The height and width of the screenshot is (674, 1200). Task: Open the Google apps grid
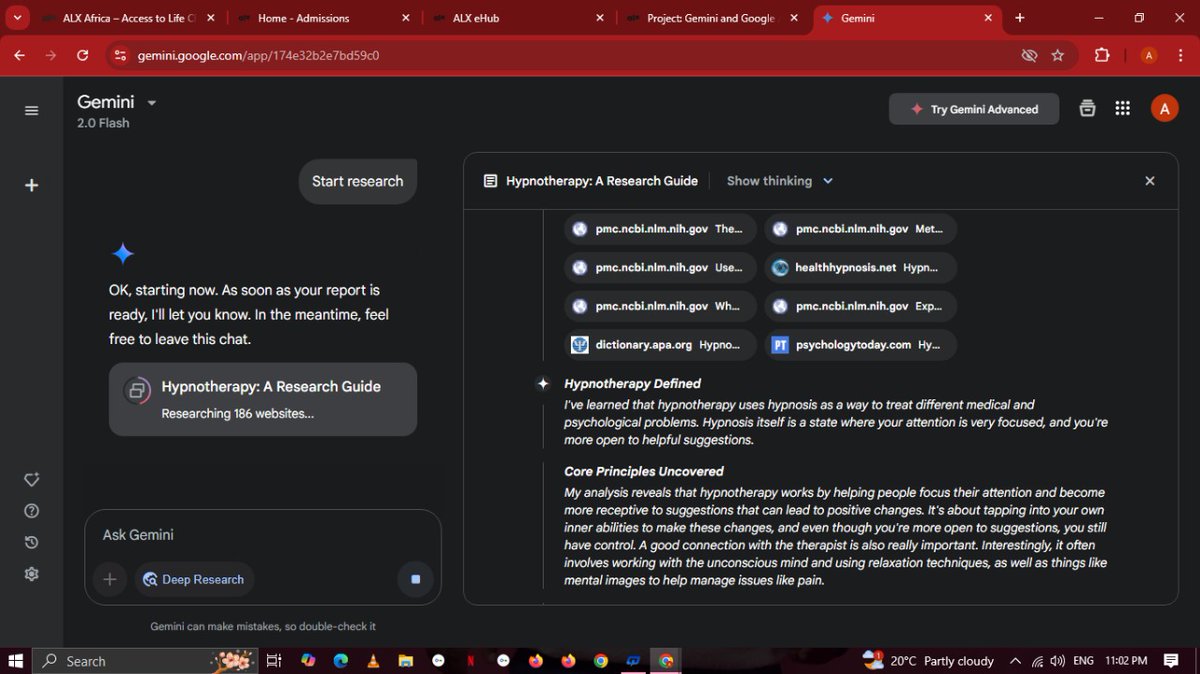point(1122,109)
